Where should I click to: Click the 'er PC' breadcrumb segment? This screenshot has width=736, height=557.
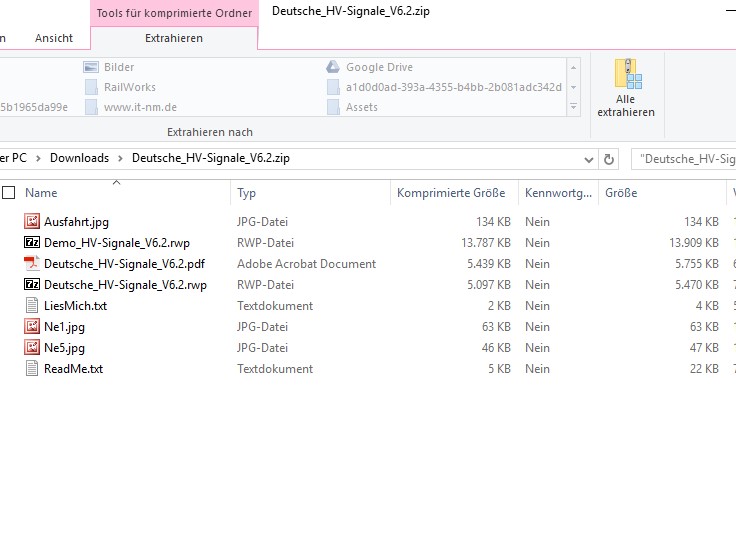tap(13, 158)
